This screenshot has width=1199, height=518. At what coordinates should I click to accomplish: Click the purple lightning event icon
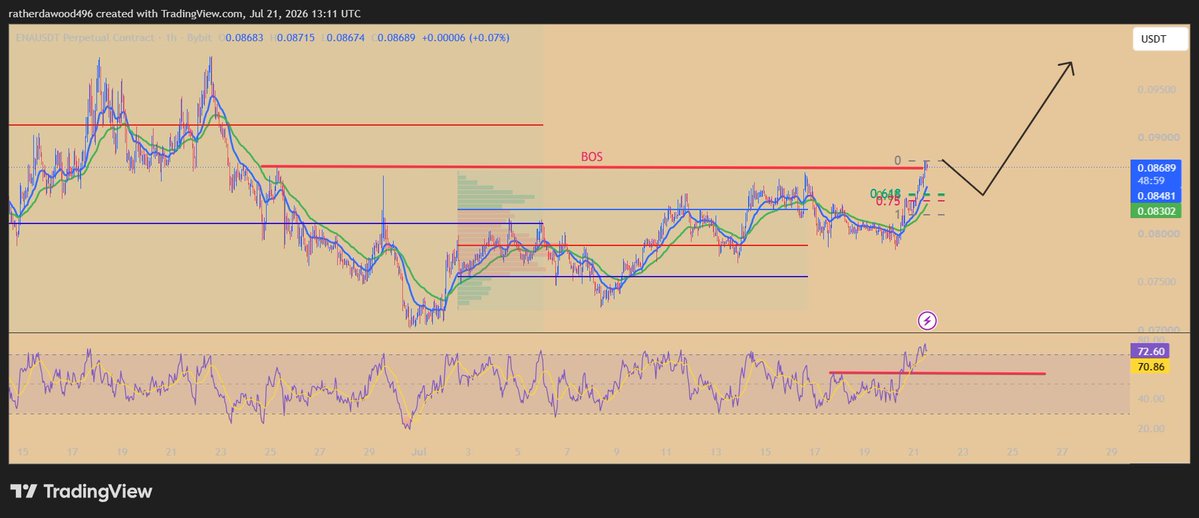(927, 321)
